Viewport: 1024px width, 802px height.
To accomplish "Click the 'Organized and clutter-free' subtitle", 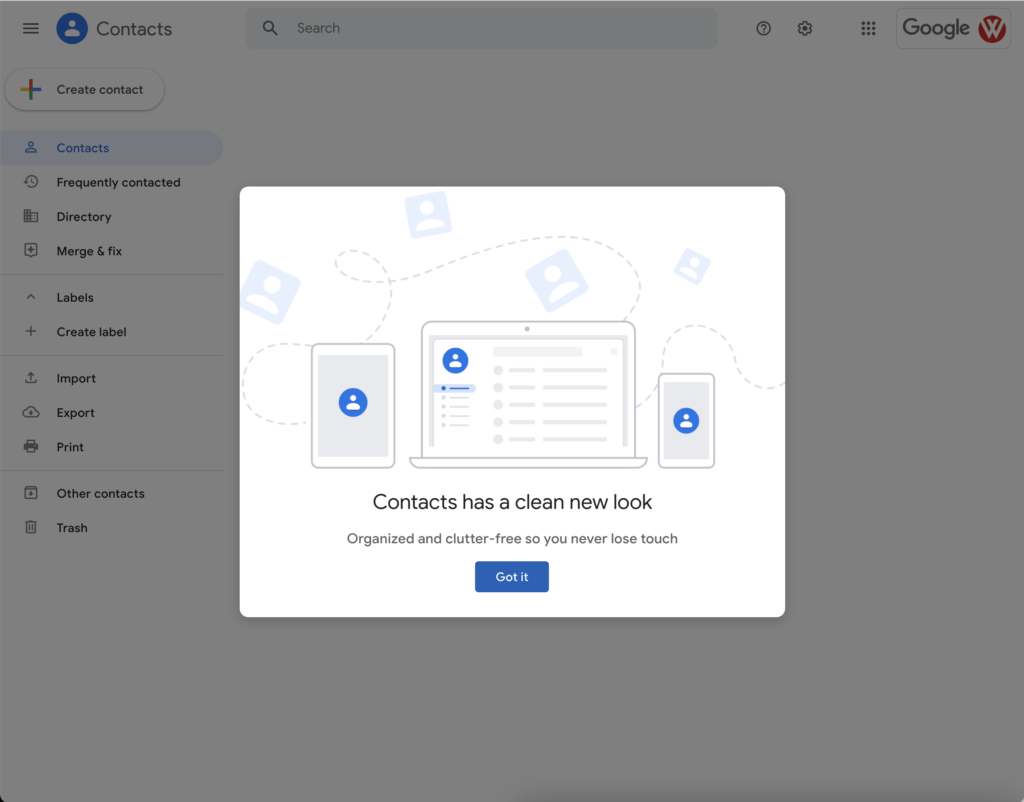I will 512,539.
